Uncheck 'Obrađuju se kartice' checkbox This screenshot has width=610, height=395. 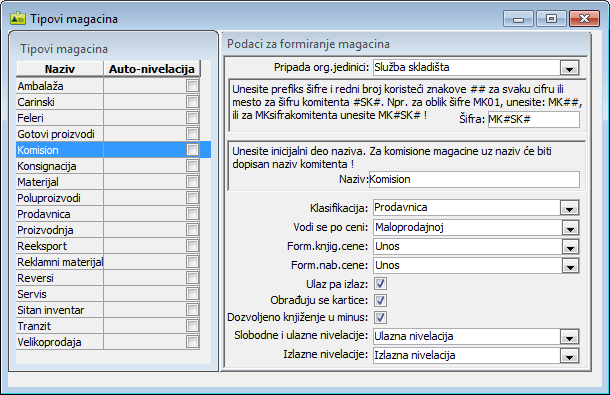pyautogui.click(x=380, y=300)
